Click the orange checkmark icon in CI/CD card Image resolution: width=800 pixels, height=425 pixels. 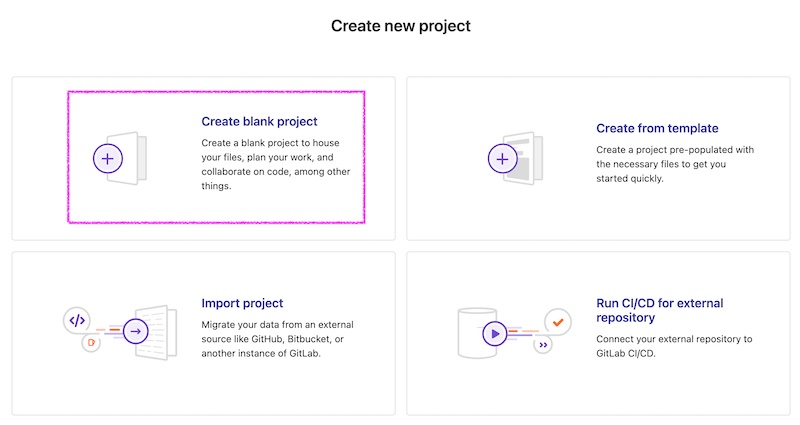558,322
